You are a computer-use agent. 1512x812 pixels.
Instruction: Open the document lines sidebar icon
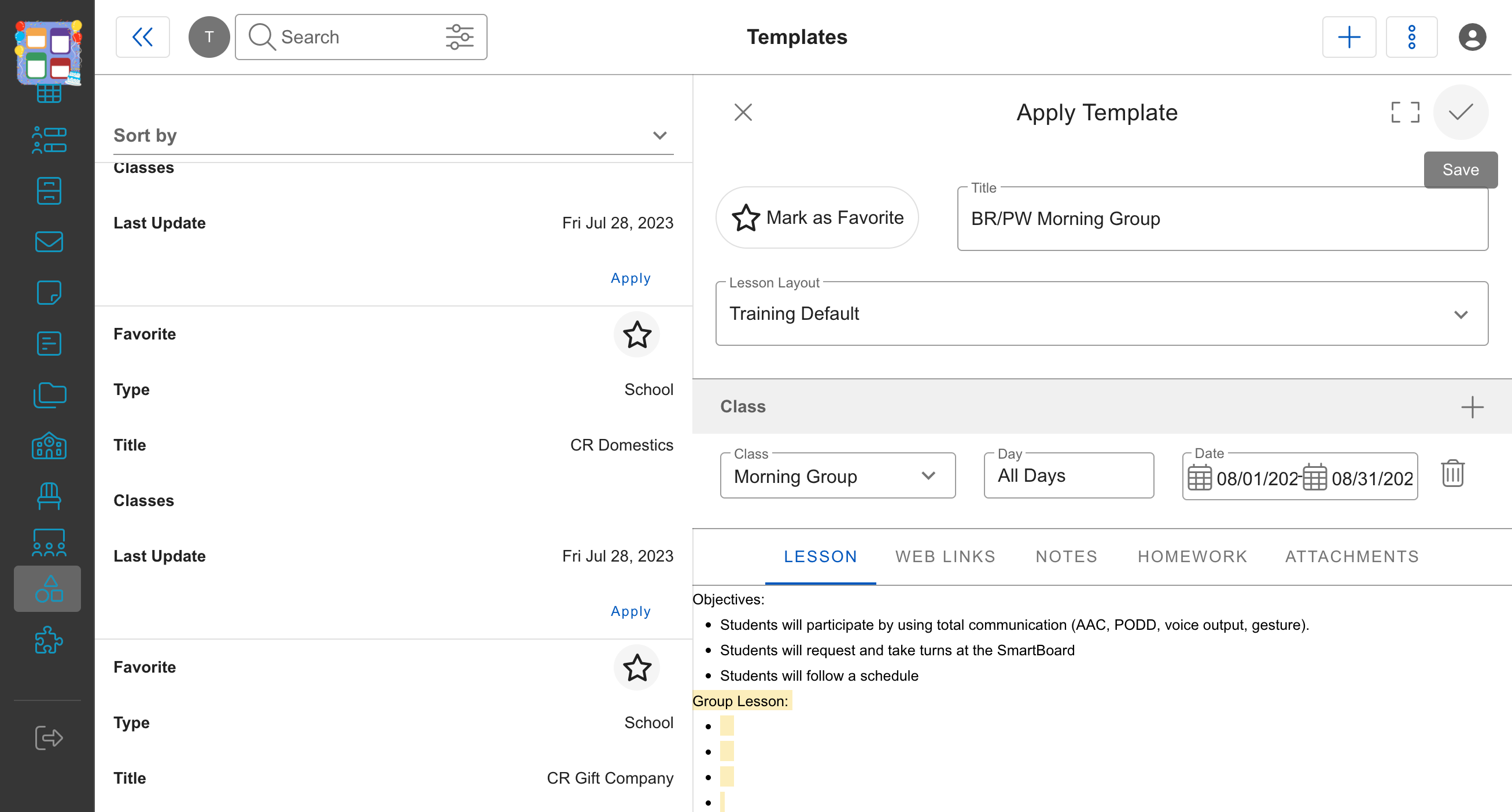coord(49,344)
